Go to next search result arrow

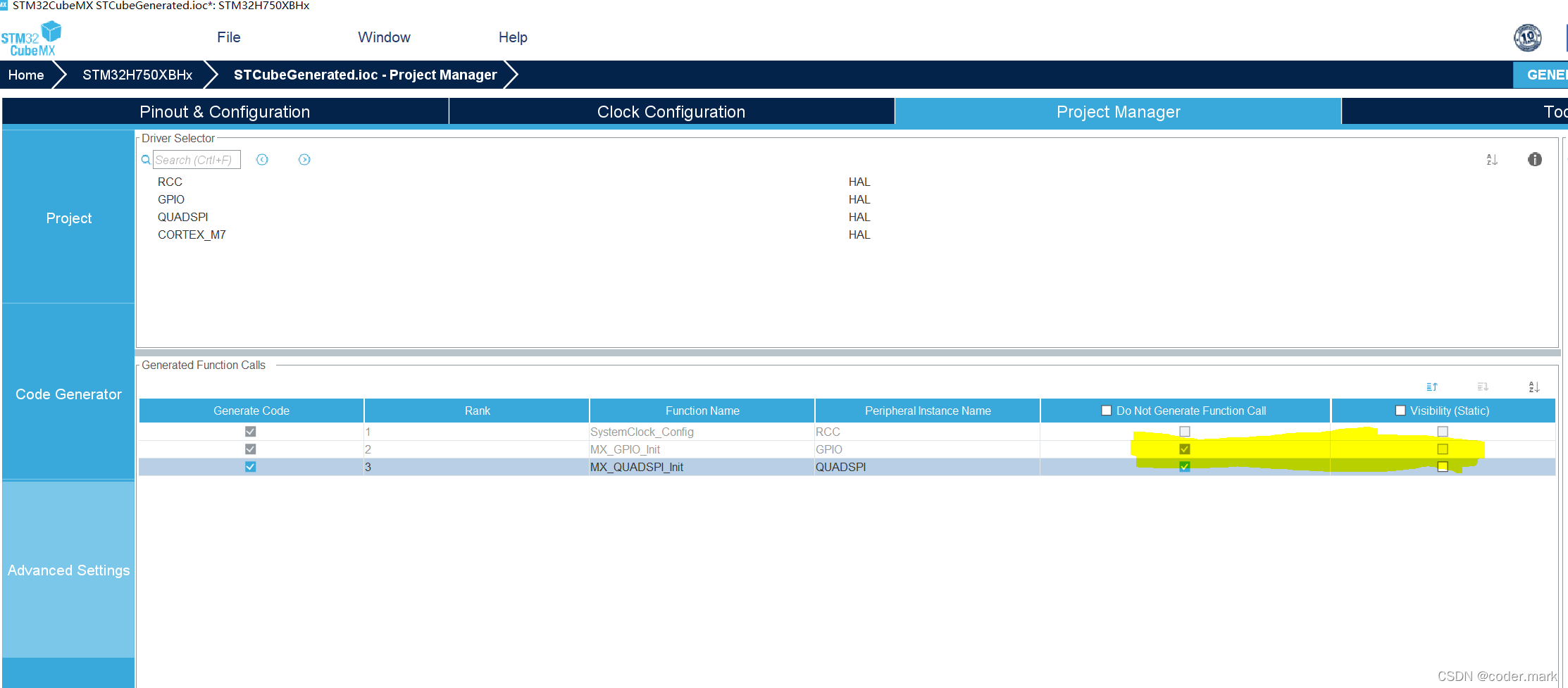tap(304, 160)
